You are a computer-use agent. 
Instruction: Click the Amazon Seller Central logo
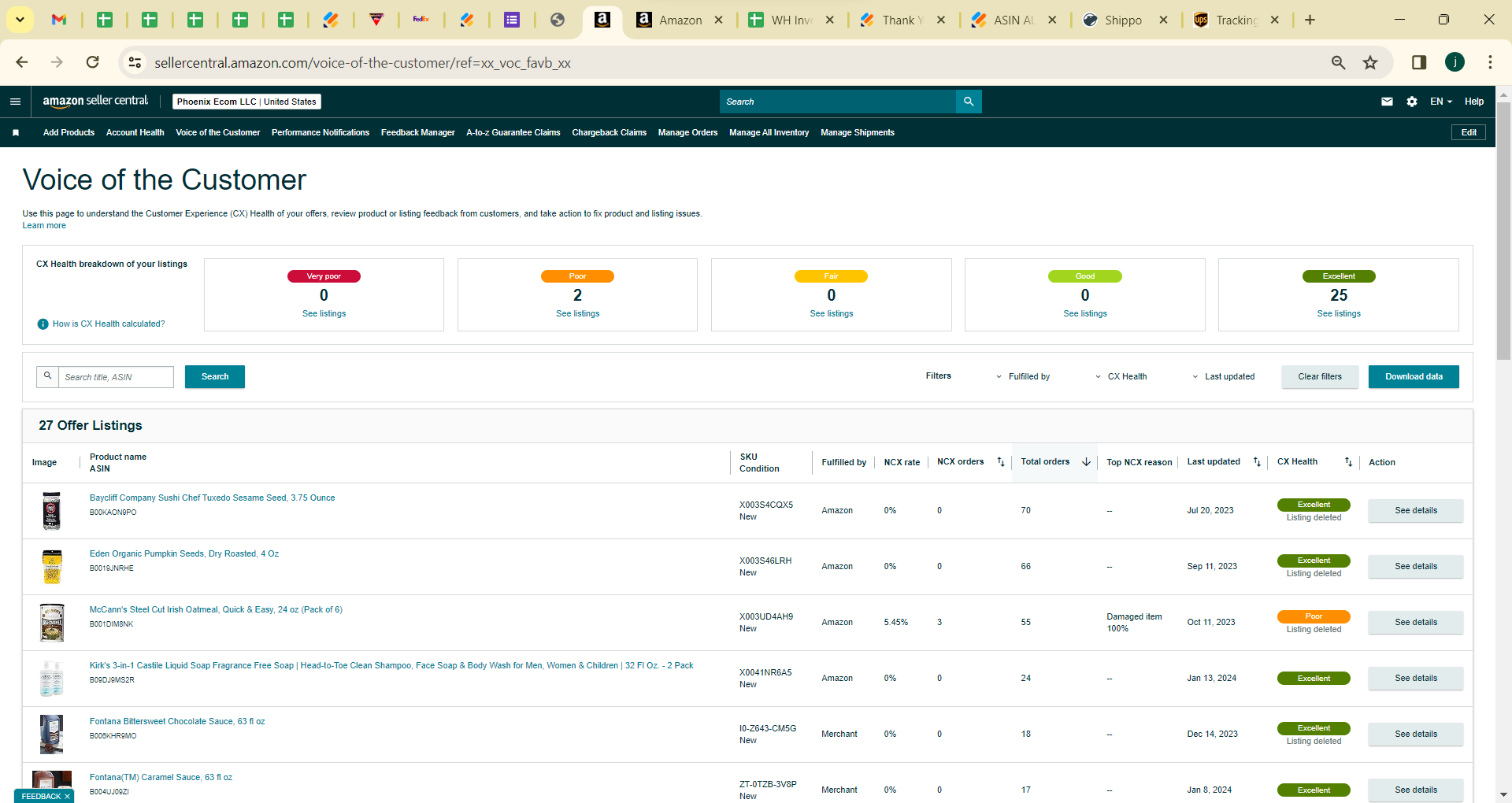[95, 101]
